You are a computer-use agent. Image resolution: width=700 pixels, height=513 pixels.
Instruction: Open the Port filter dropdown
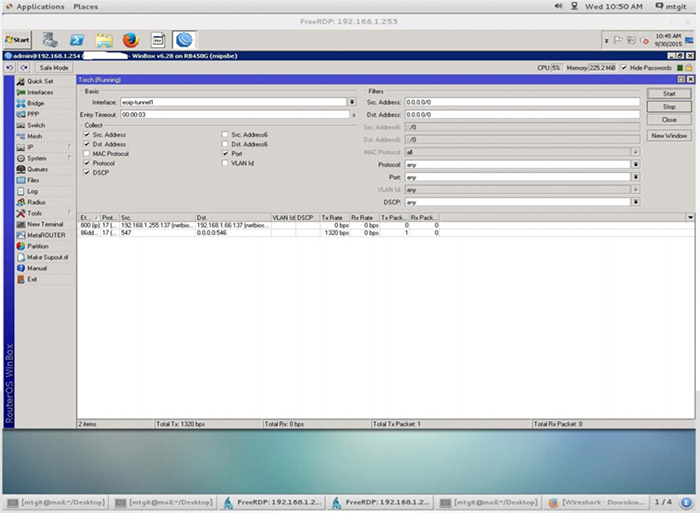[x=636, y=177]
